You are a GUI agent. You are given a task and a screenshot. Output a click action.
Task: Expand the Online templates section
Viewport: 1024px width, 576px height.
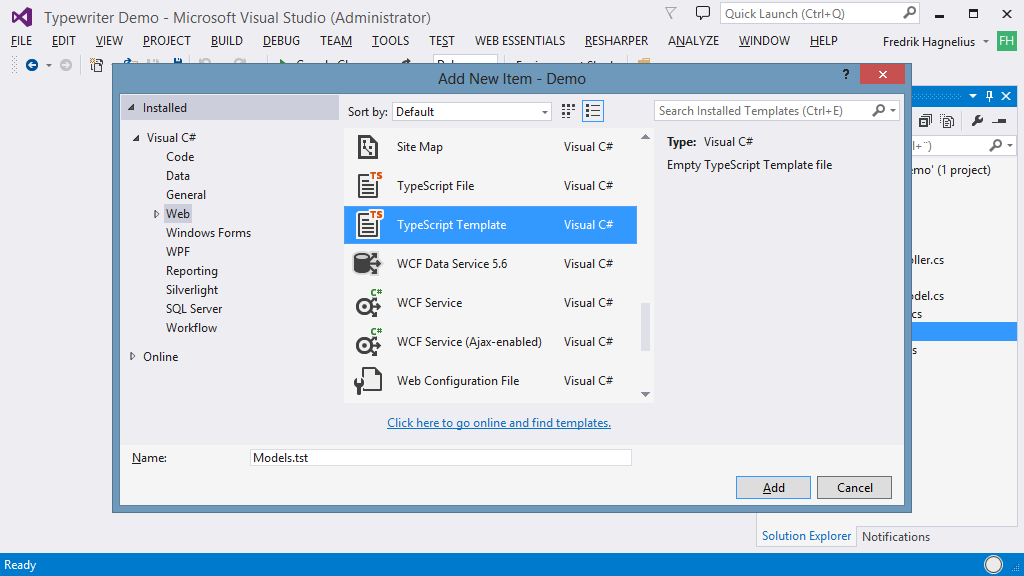[x=133, y=357]
